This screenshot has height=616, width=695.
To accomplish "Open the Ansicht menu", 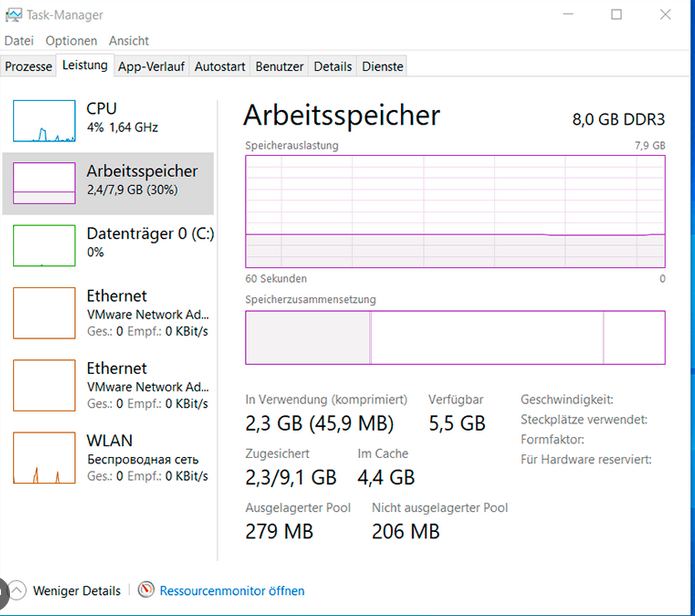I will point(129,41).
